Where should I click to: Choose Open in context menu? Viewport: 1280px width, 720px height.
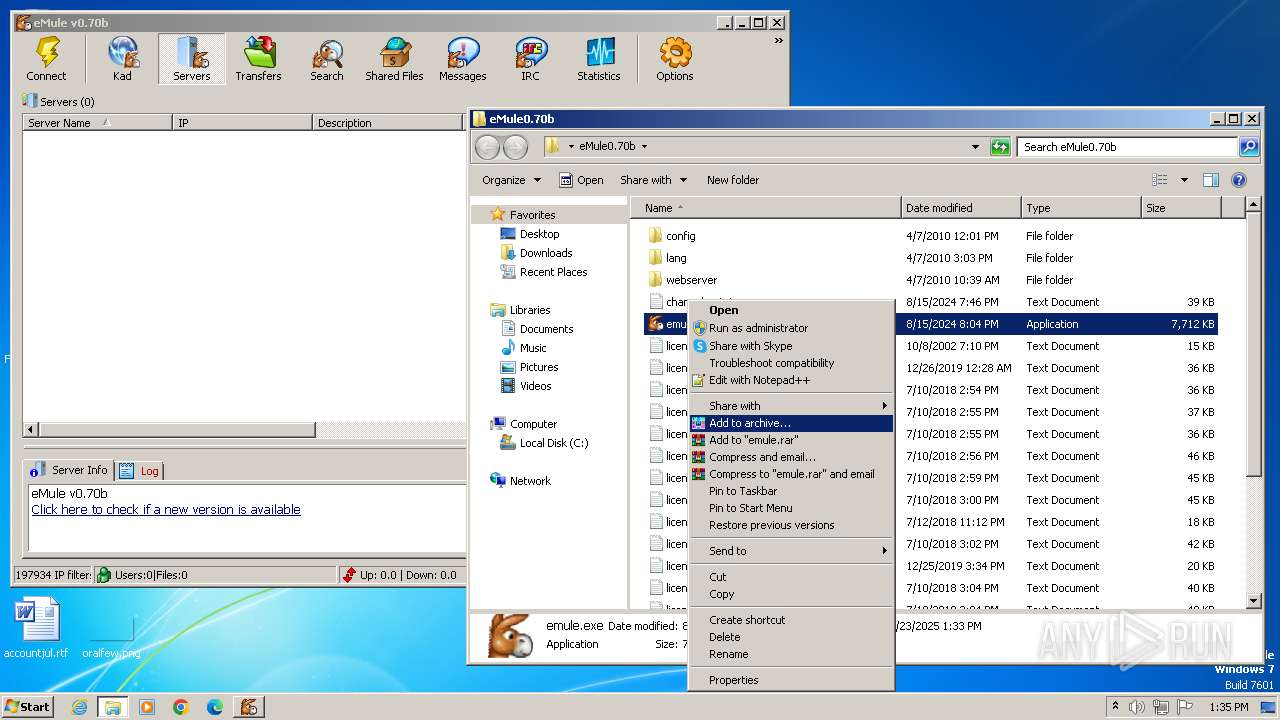point(791,310)
